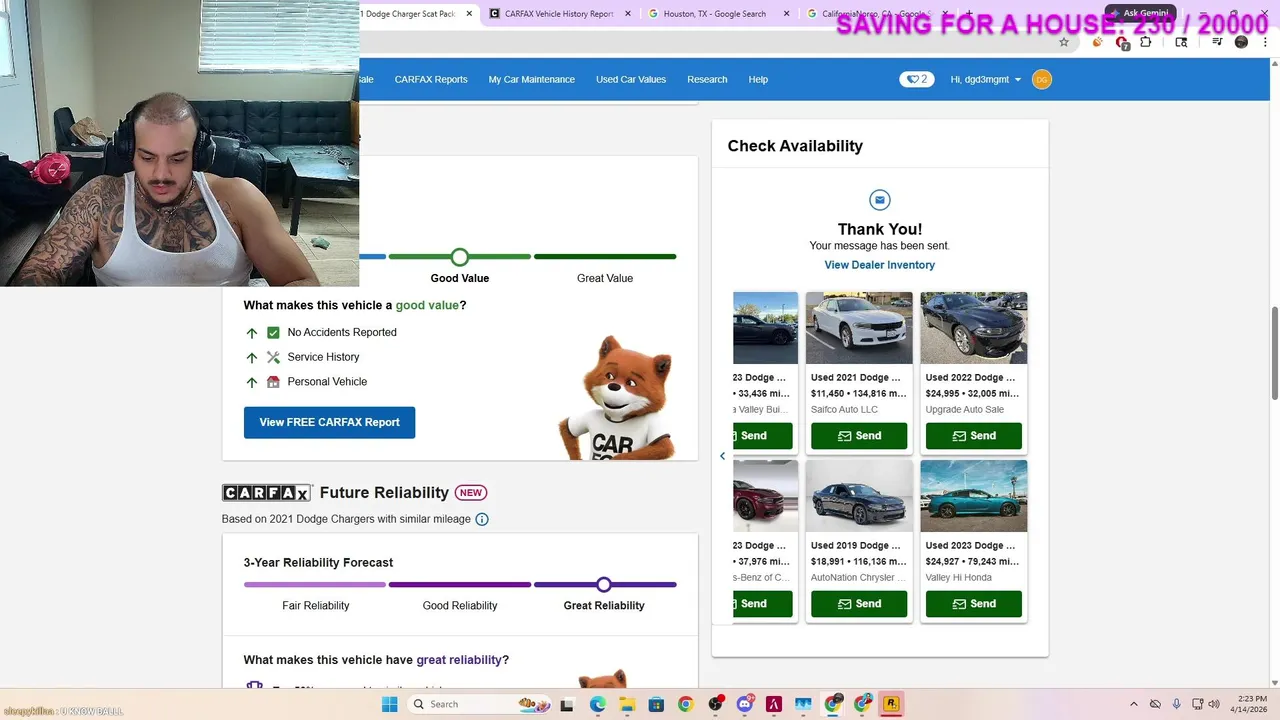The image size is (1280, 720).
Task: Click the good value link
Action: [x=427, y=305]
